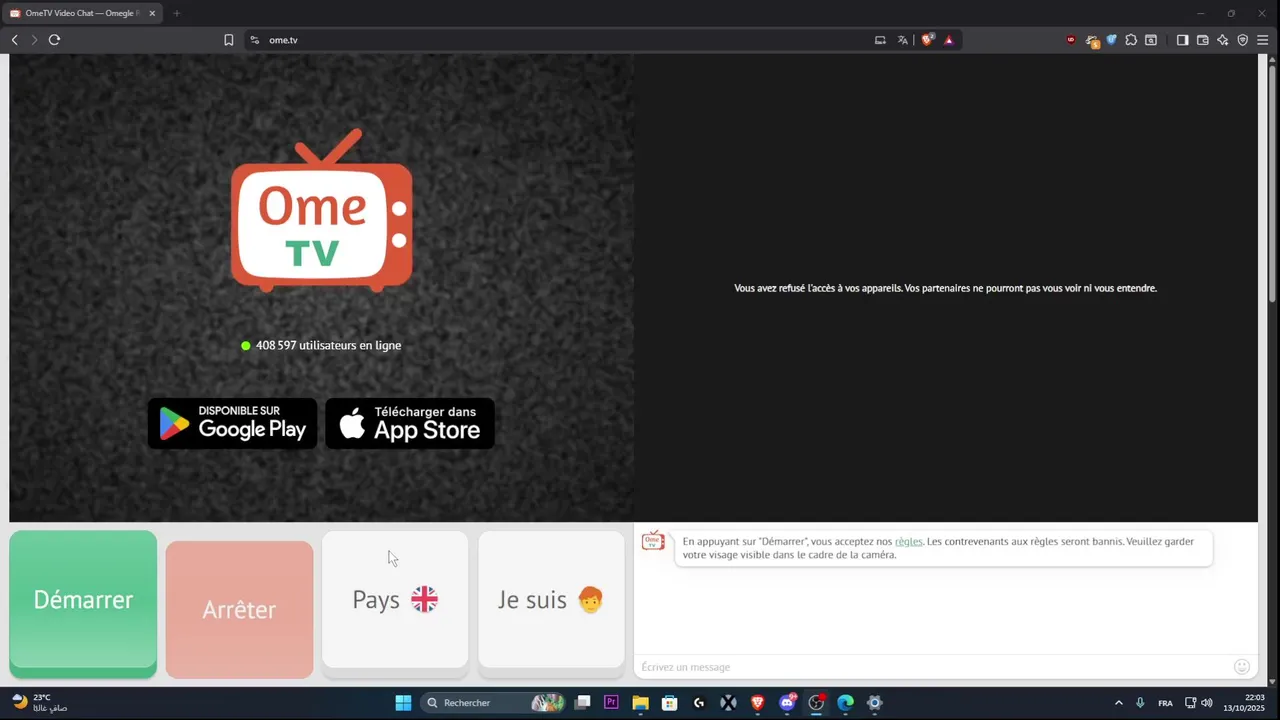Start chatting with the Démarrer button
Screen dimensions: 1280x720
tap(83, 603)
